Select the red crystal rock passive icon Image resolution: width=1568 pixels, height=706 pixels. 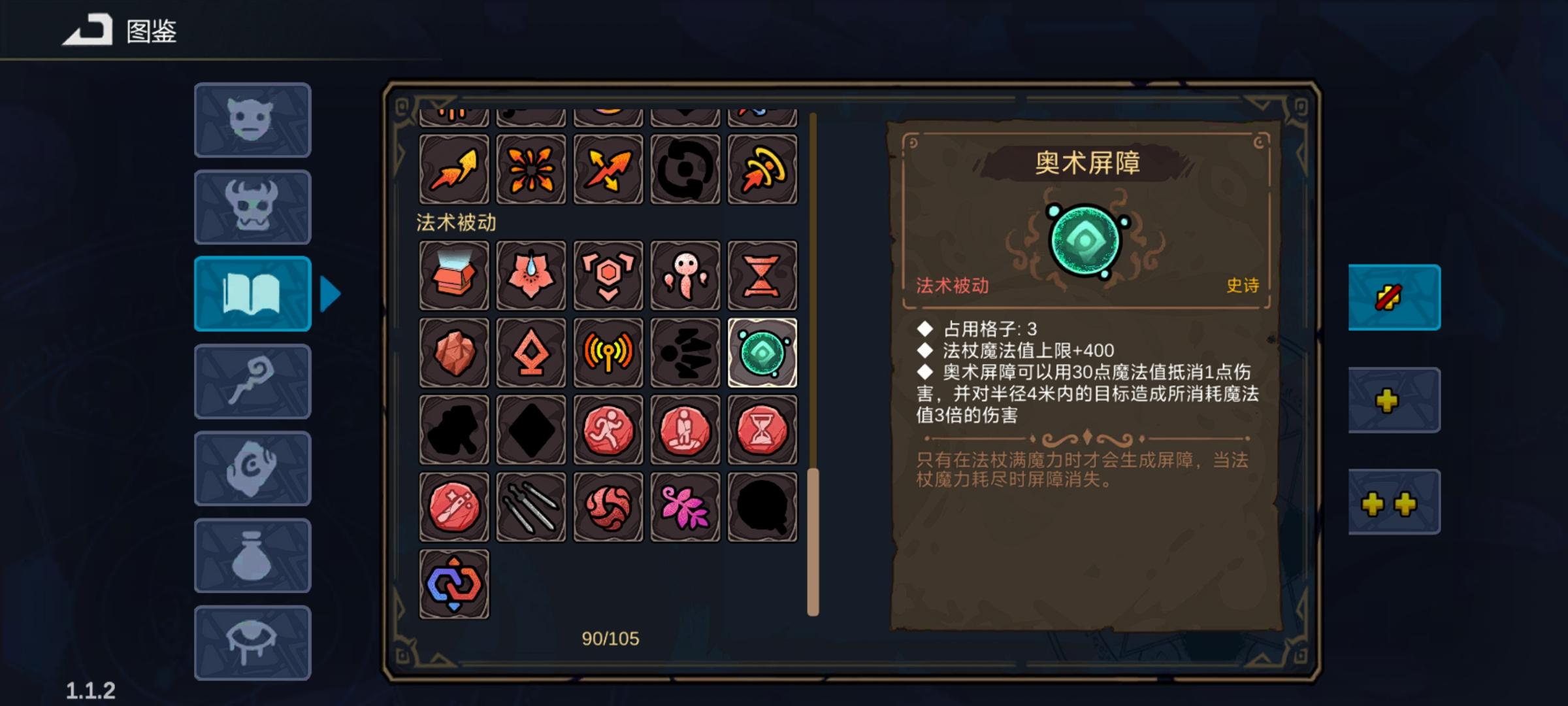[453, 353]
